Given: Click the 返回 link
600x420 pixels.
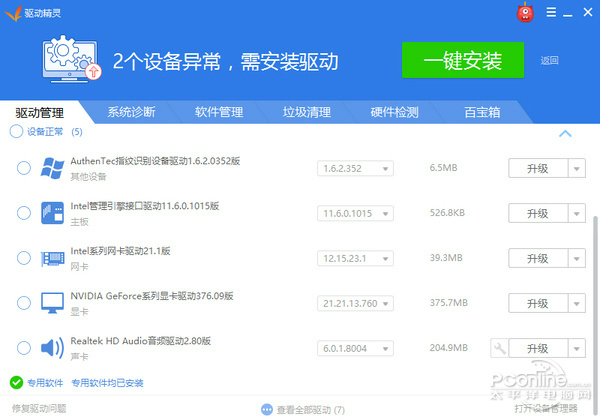Looking at the screenshot, I should pos(549,60).
